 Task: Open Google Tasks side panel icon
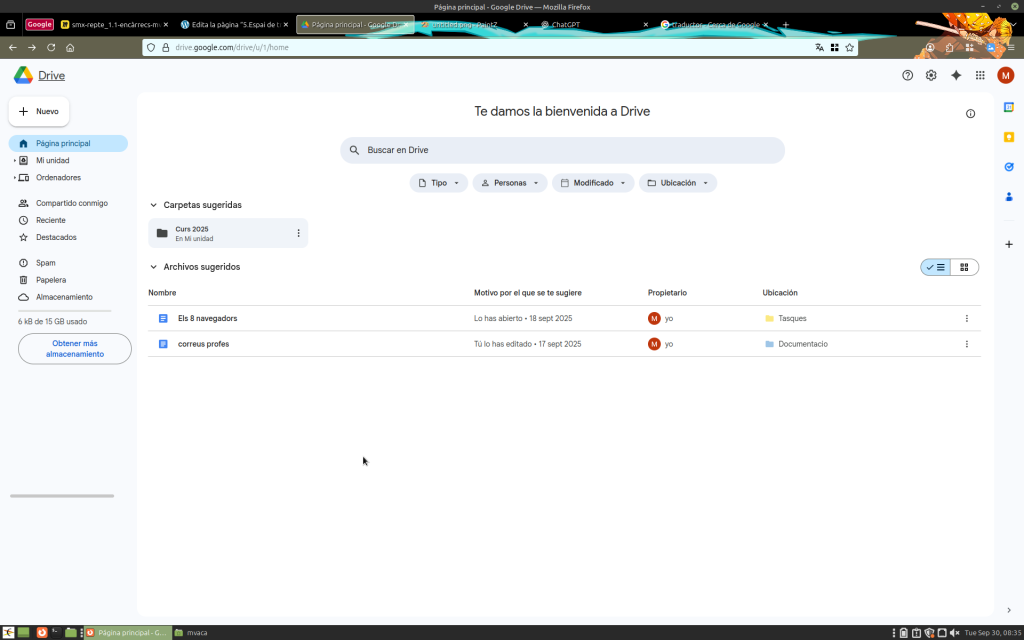point(1009,167)
